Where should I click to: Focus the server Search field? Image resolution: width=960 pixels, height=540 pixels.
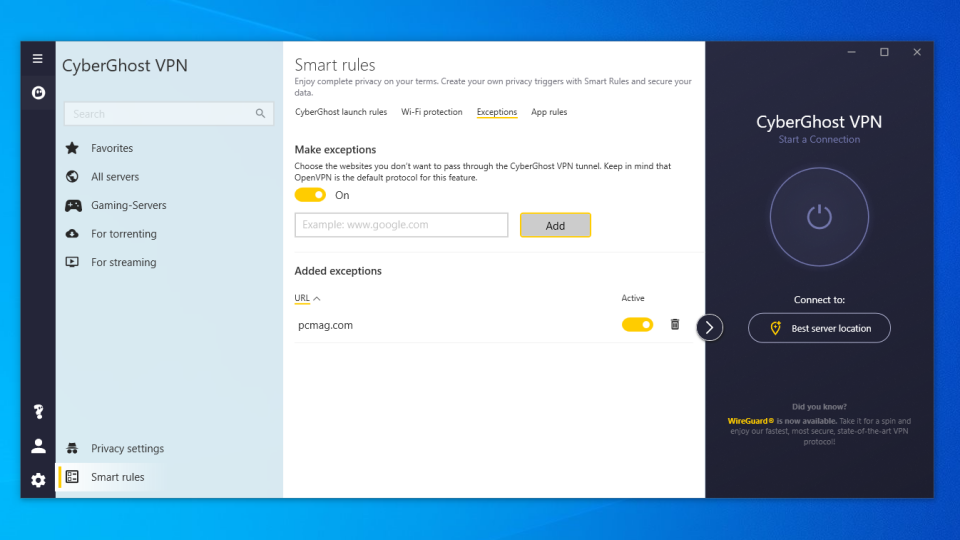(169, 114)
